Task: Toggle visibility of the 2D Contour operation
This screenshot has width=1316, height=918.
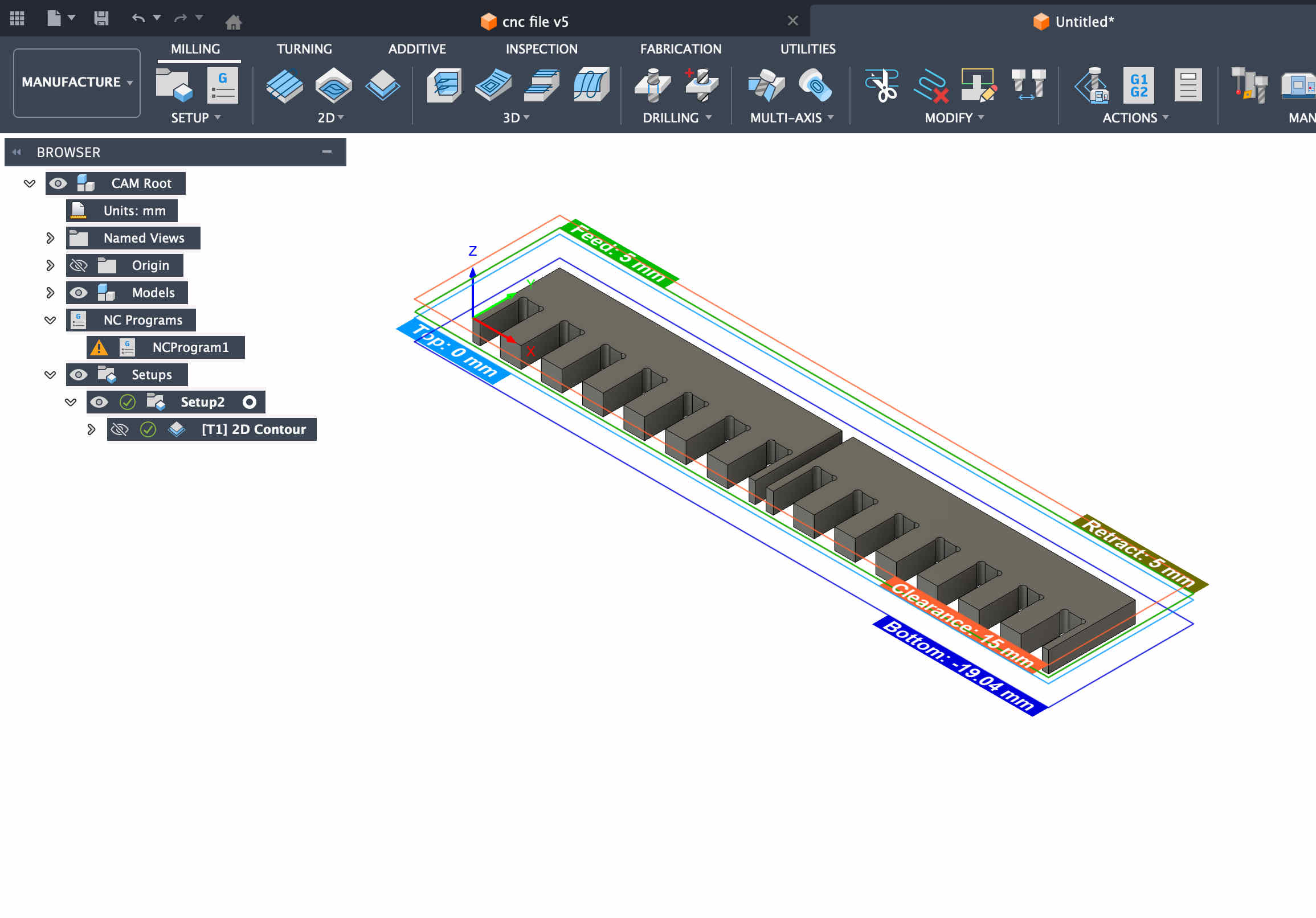Action: click(x=119, y=429)
